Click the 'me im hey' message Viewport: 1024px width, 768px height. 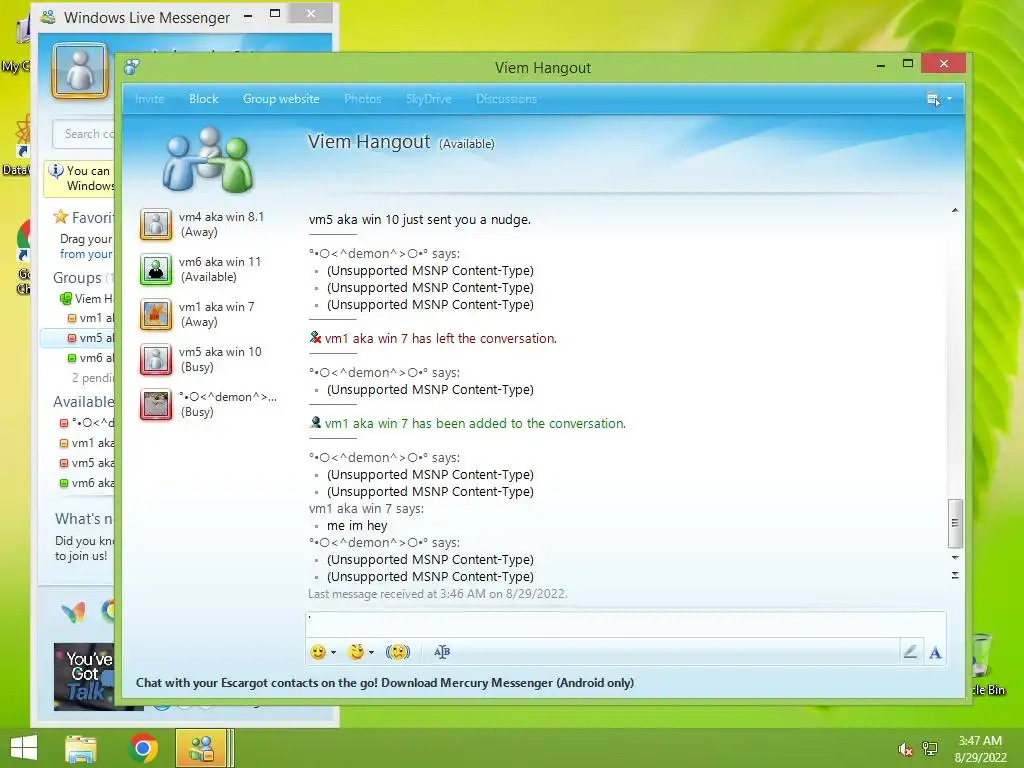(357, 526)
